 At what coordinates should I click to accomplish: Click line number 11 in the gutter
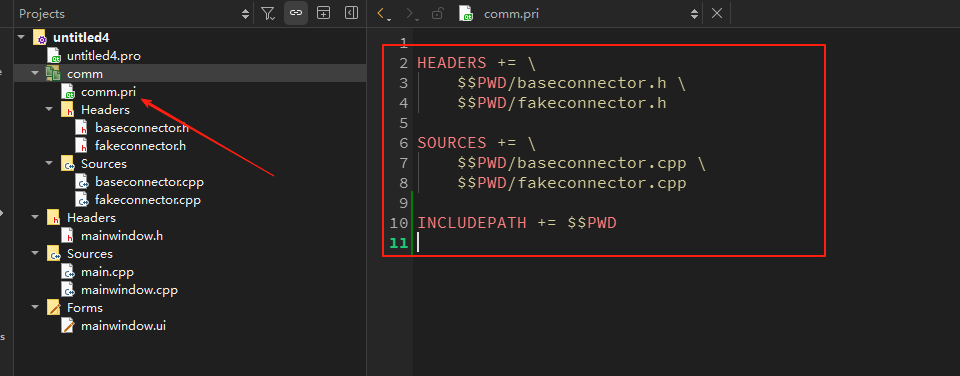(x=399, y=243)
